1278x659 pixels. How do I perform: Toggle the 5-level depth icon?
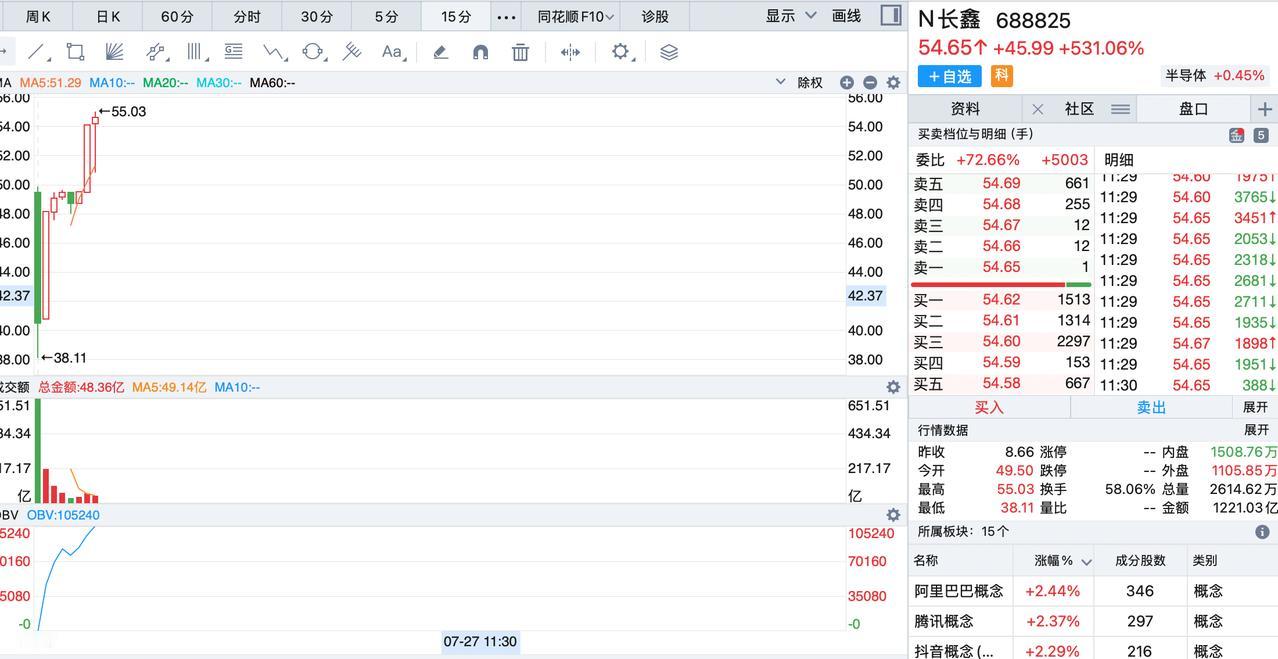[x=1261, y=135]
